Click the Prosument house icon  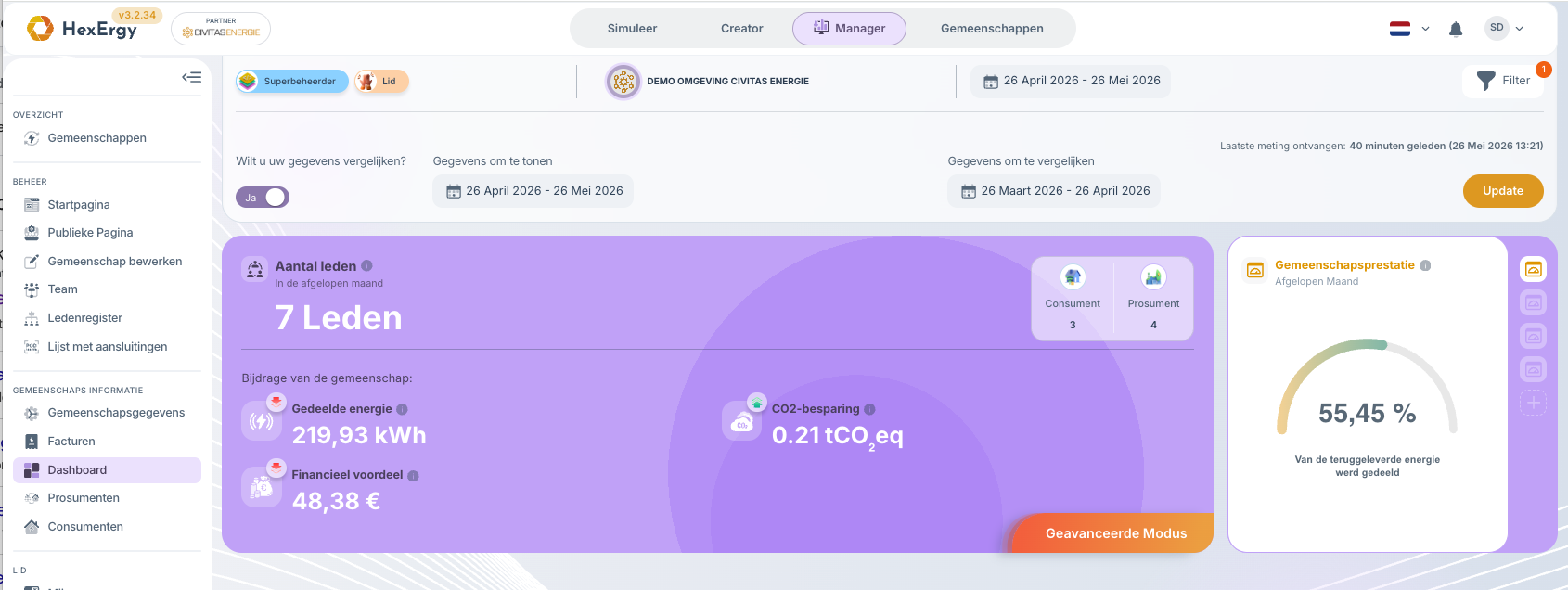point(1153,276)
